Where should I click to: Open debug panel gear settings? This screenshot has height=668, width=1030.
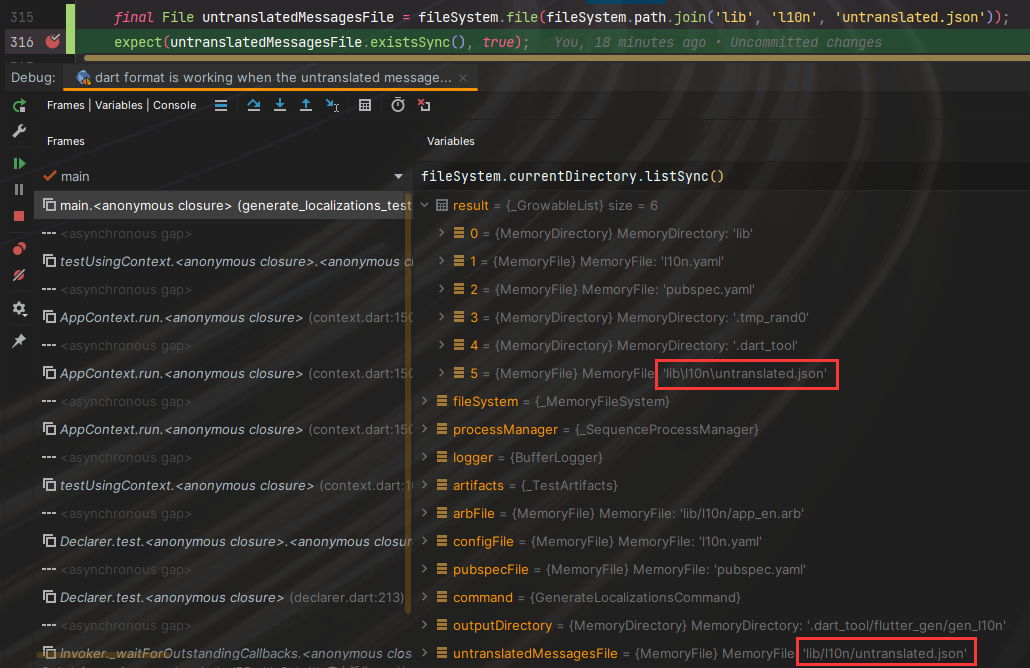click(19, 308)
